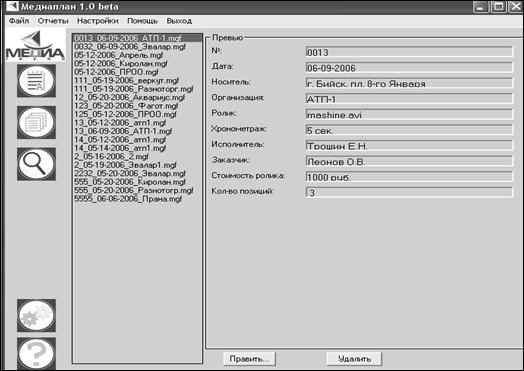Image resolution: width=524 pixels, height=371 pixels.
Task: Click the Организация field showing АТП-1
Action: pos(409,99)
